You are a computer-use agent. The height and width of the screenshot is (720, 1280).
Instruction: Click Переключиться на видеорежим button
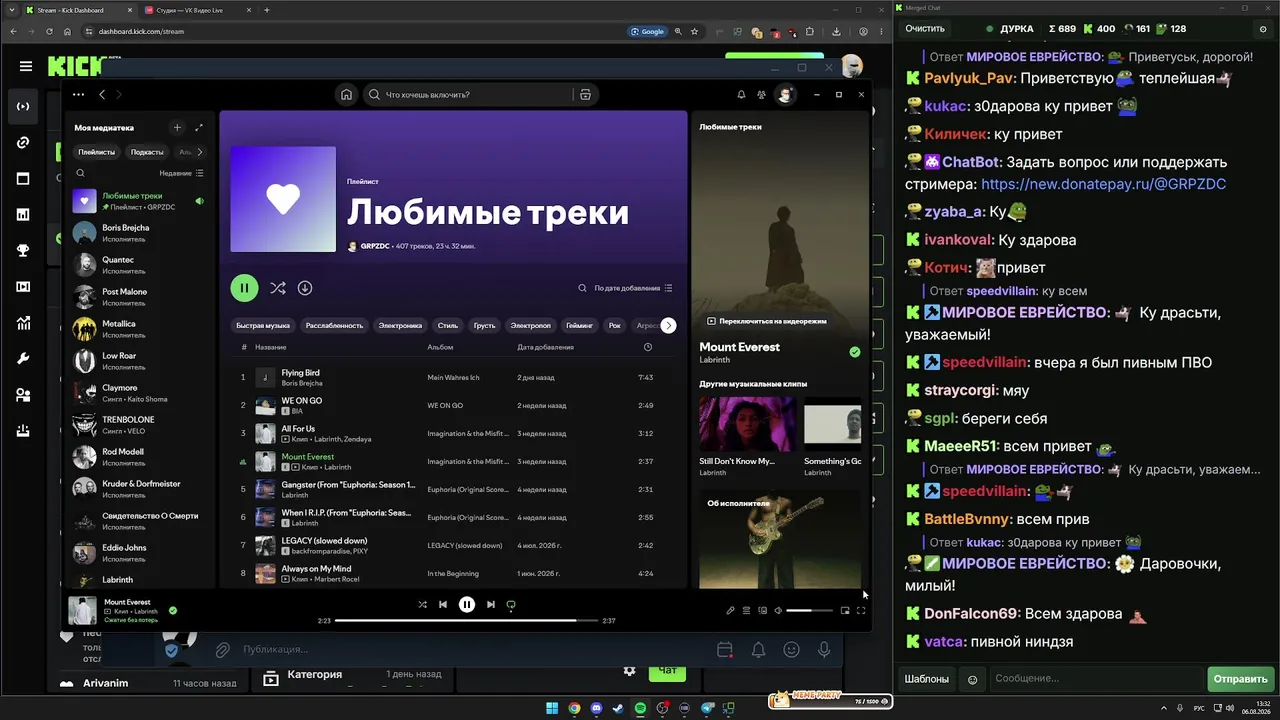[767, 321]
